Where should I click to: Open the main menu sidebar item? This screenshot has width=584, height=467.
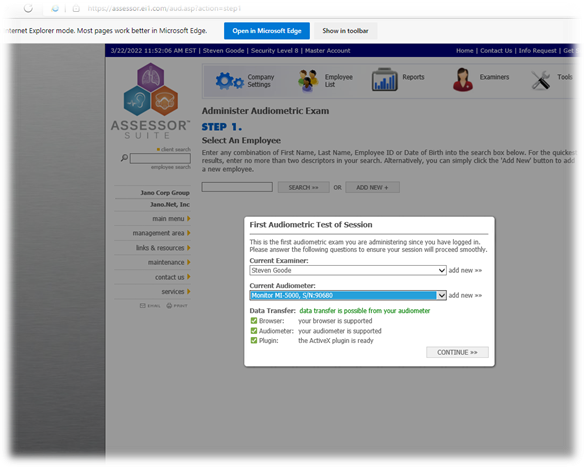[168, 219]
